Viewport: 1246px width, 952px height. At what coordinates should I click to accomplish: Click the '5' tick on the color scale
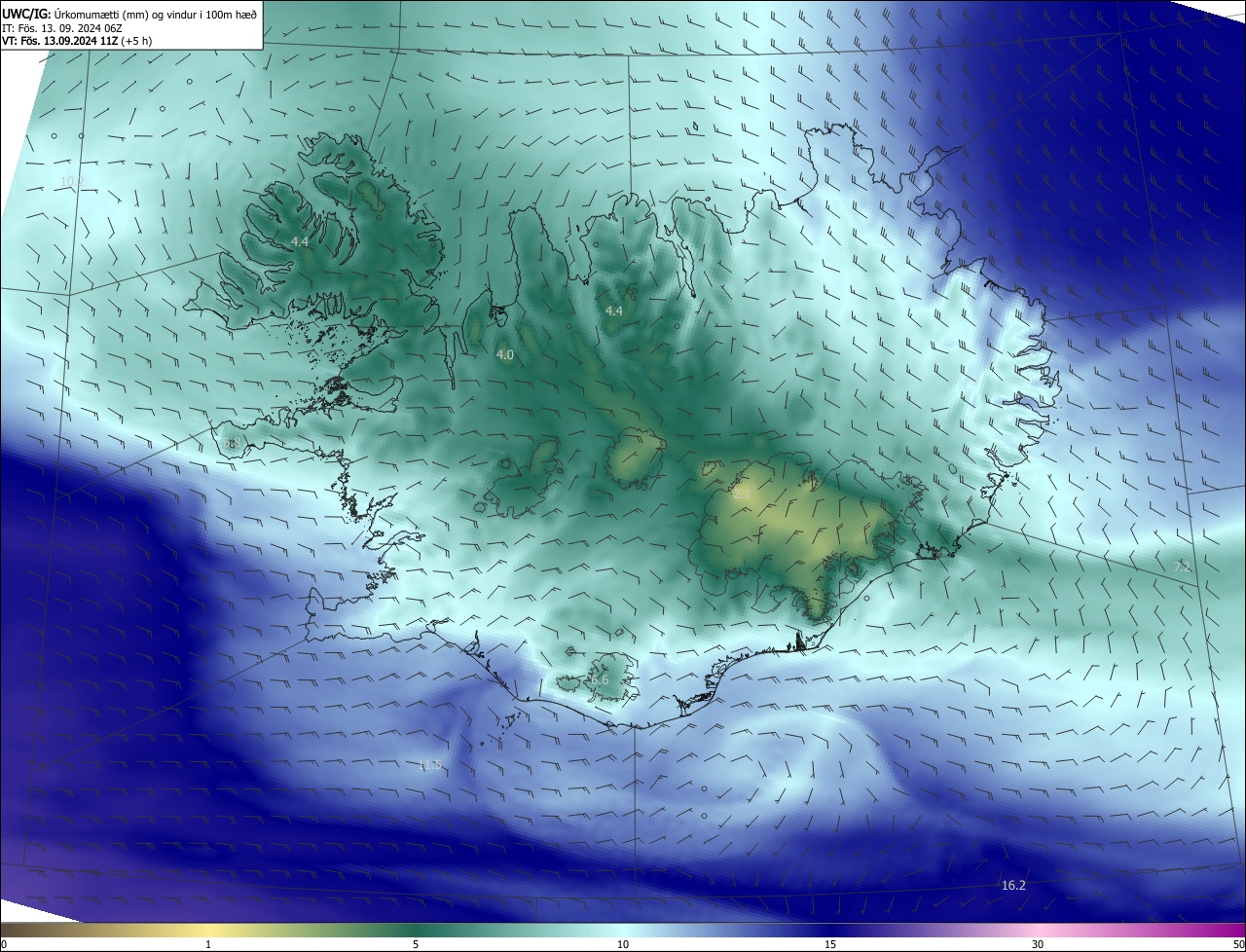point(416,944)
